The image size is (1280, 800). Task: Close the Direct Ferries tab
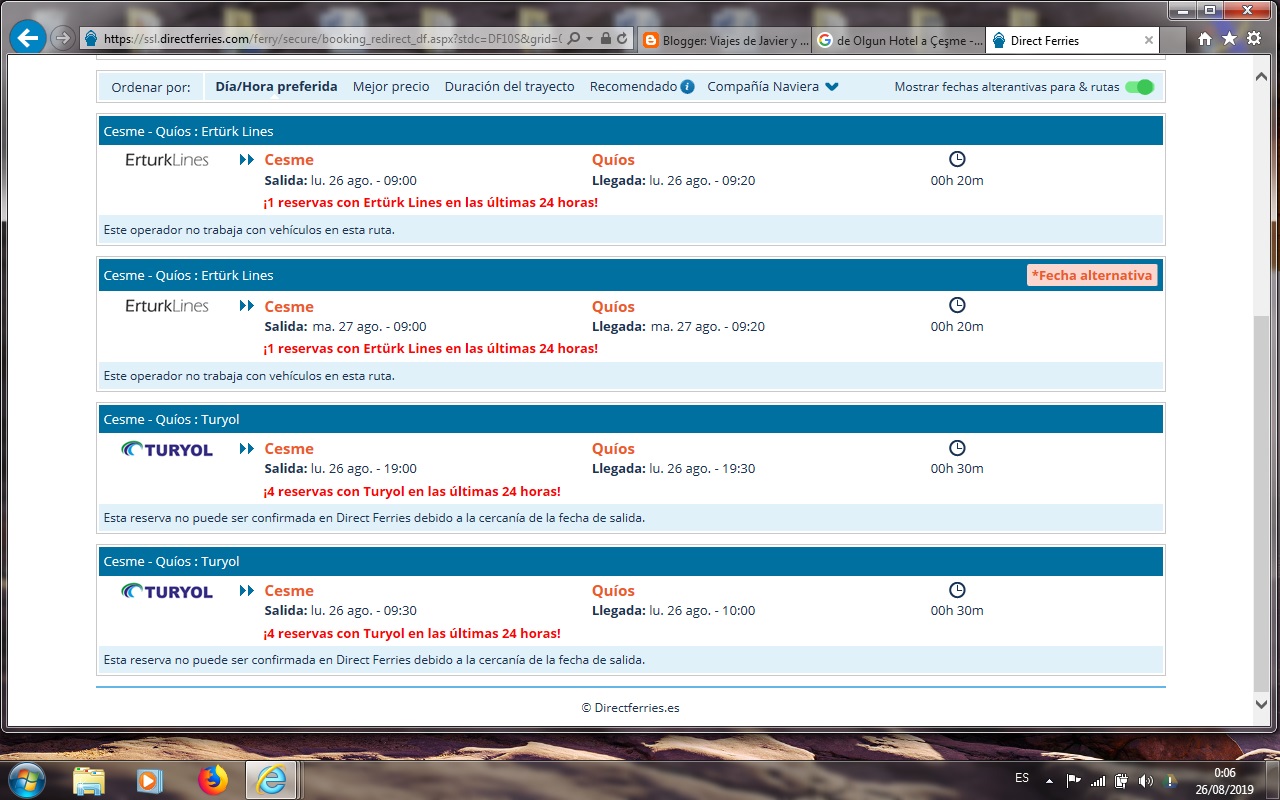click(x=1149, y=40)
